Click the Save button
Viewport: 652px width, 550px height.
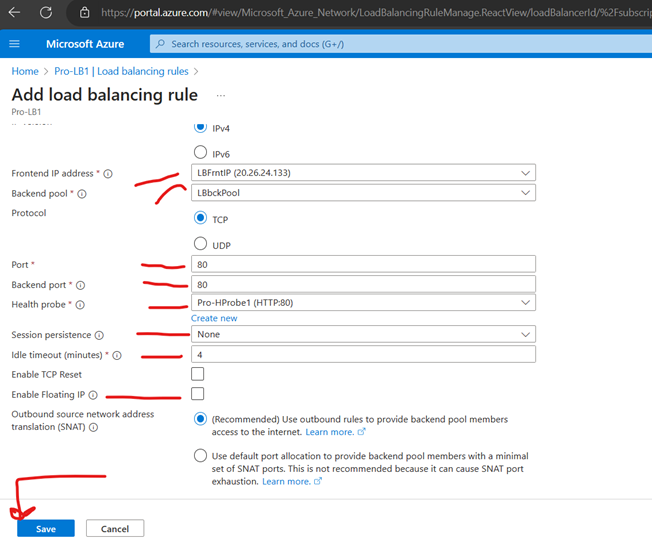click(x=46, y=528)
